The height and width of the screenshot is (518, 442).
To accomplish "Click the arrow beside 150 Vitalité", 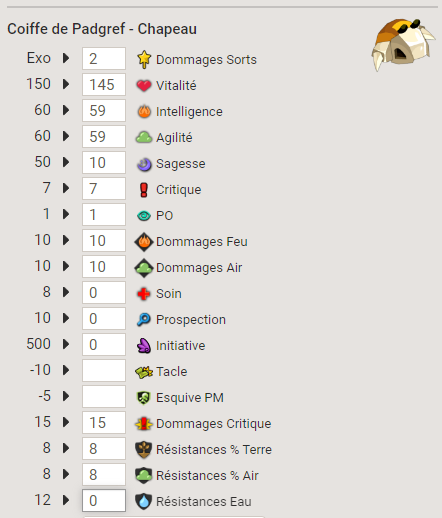I will (x=66, y=84).
